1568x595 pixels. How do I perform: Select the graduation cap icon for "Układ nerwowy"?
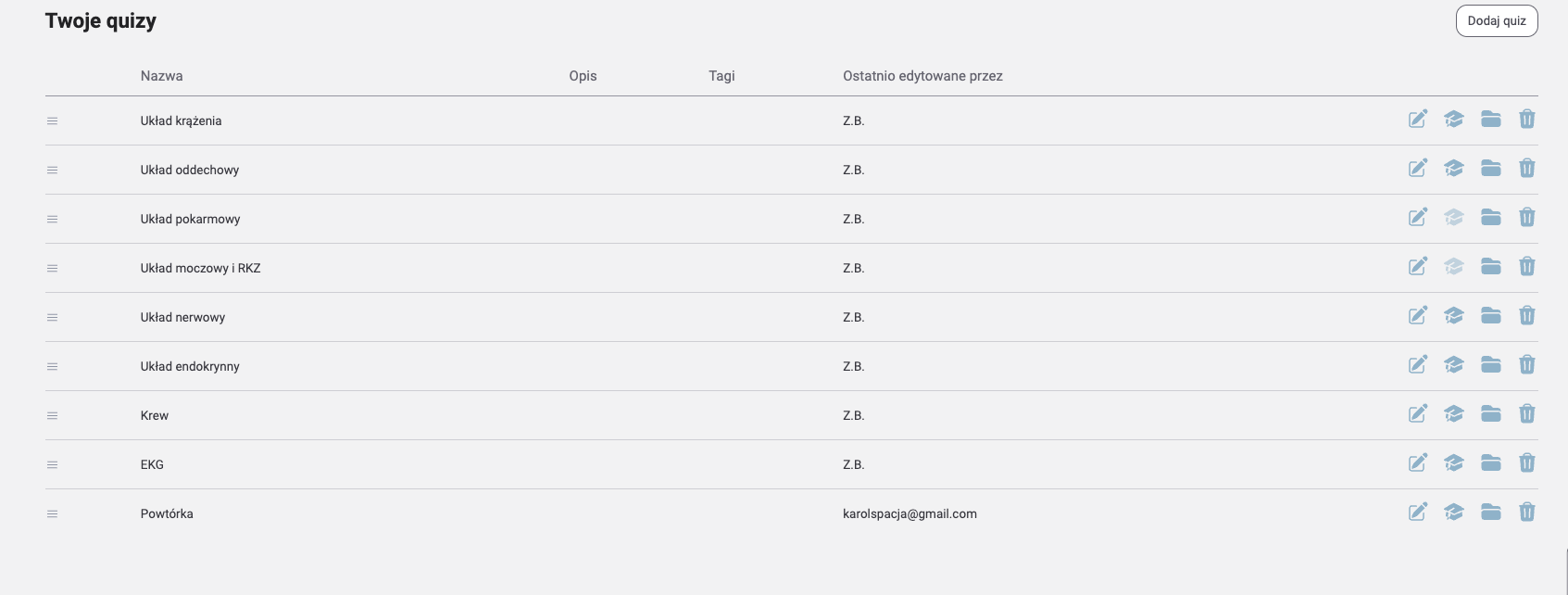(x=1453, y=316)
